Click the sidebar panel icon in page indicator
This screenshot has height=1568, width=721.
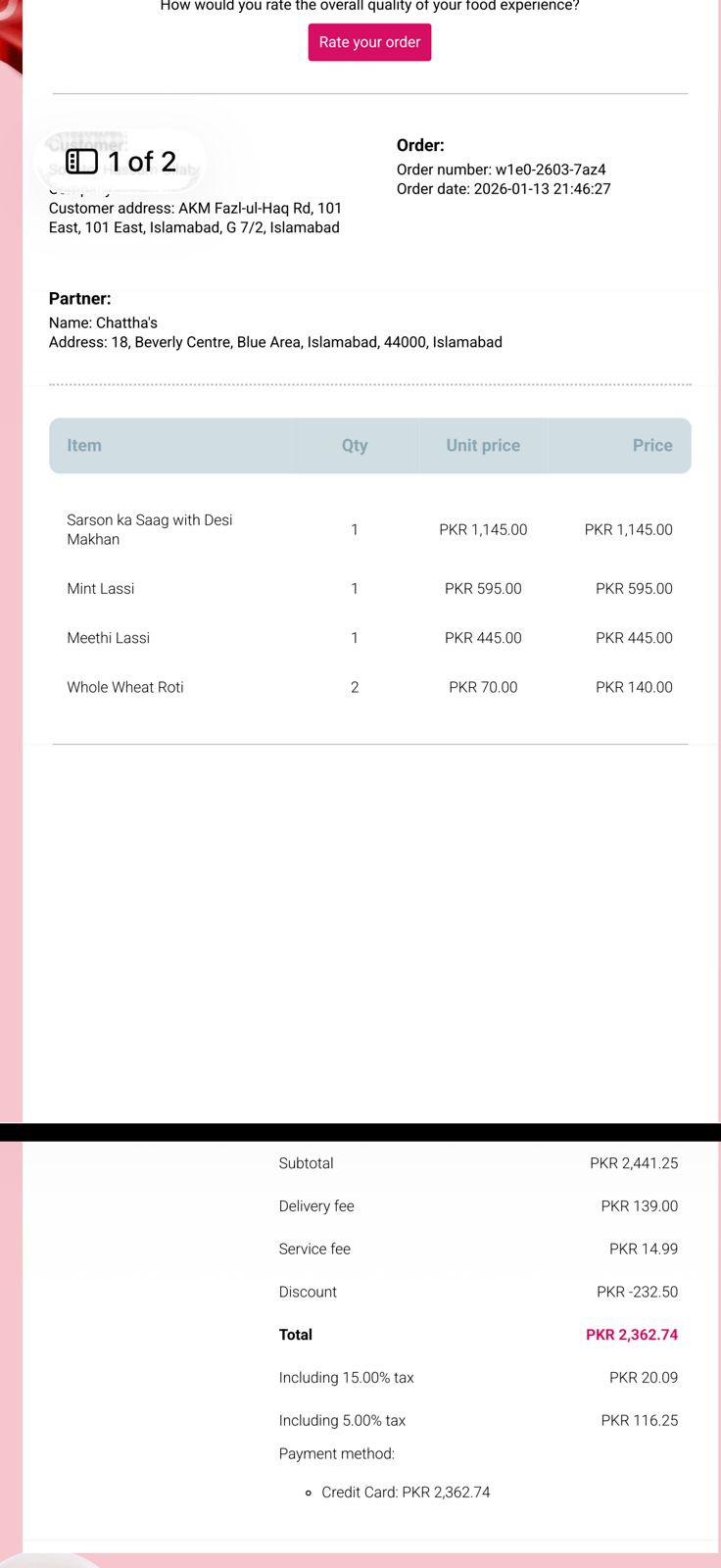pos(81,162)
